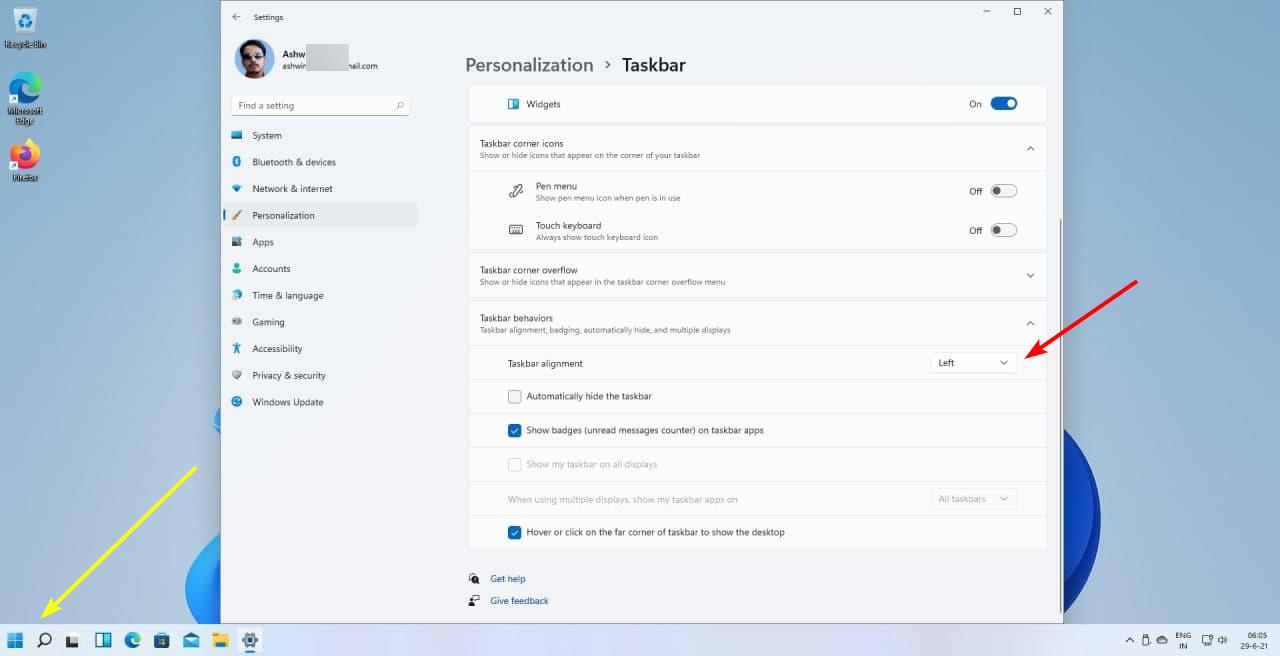Click the network tray icon
This screenshot has height=656, width=1280.
[x=1207, y=640]
